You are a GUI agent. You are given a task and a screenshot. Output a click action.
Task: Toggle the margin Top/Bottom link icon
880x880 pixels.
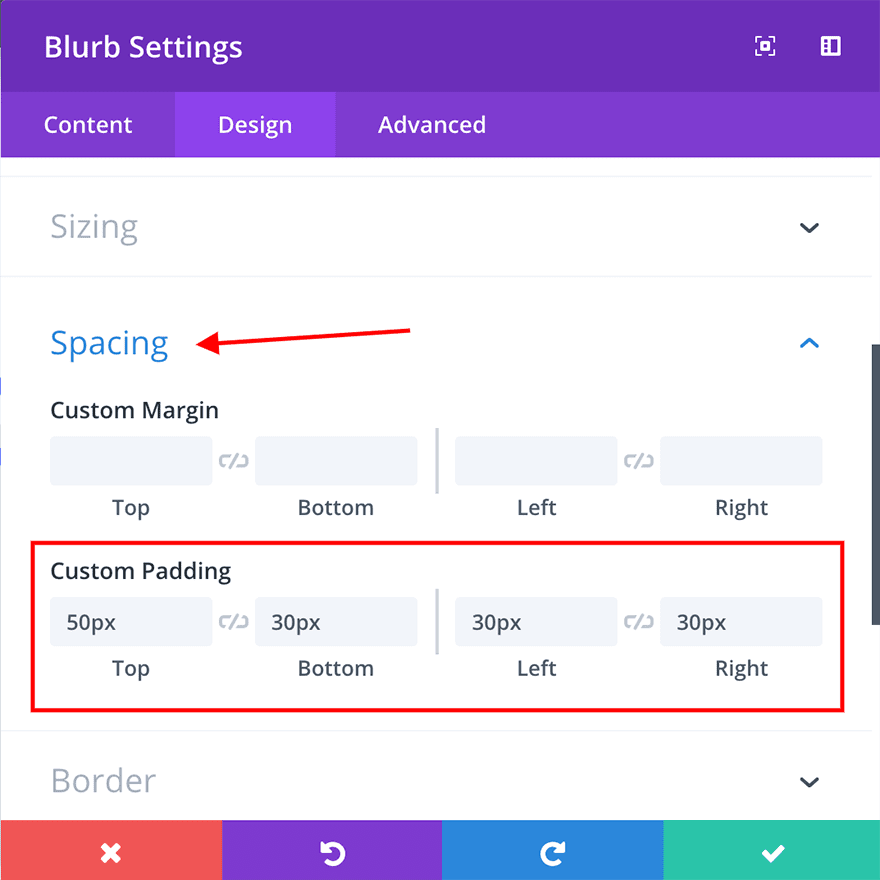(234, 461)
